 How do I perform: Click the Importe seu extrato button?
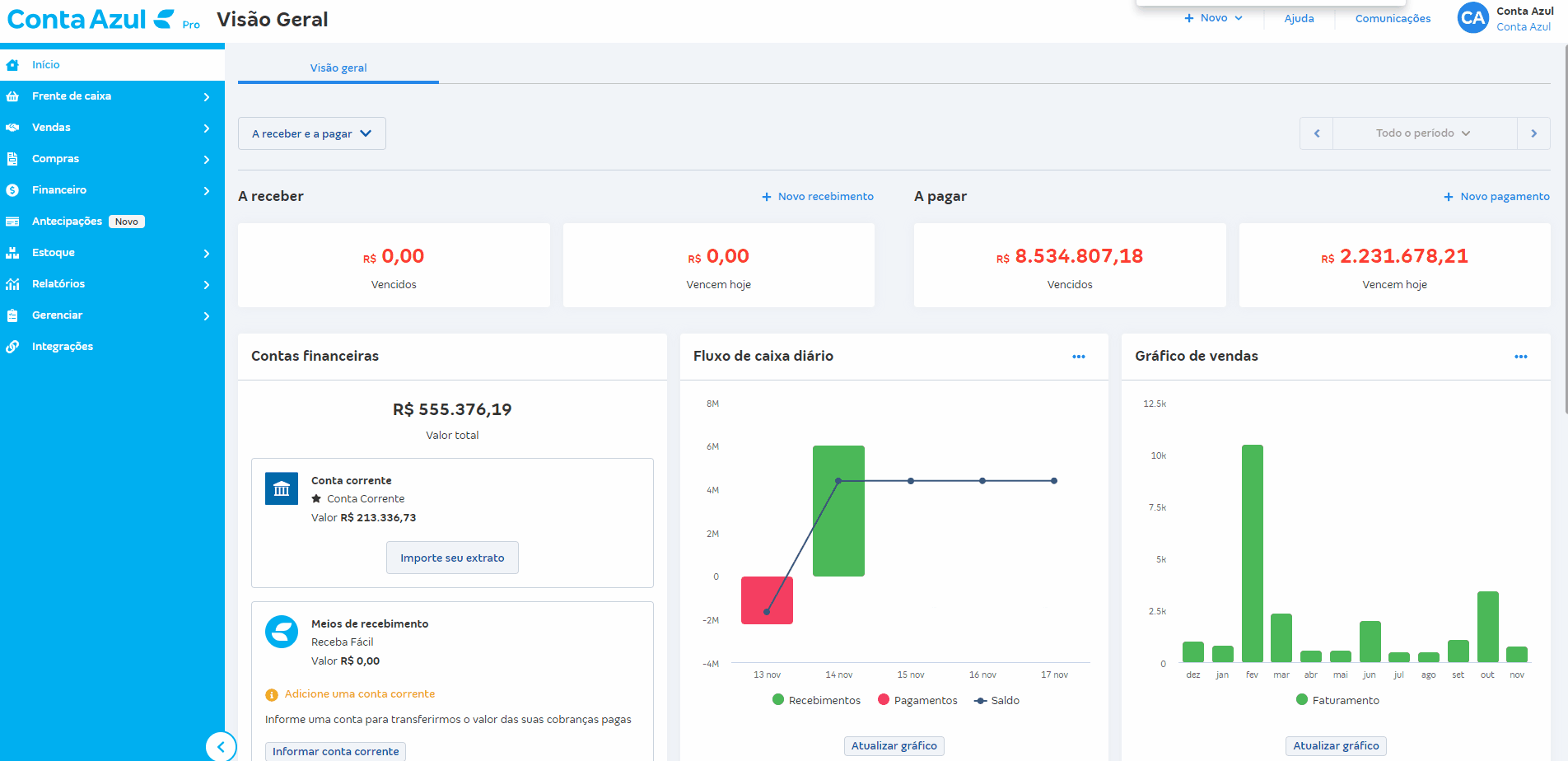[452, 558]
